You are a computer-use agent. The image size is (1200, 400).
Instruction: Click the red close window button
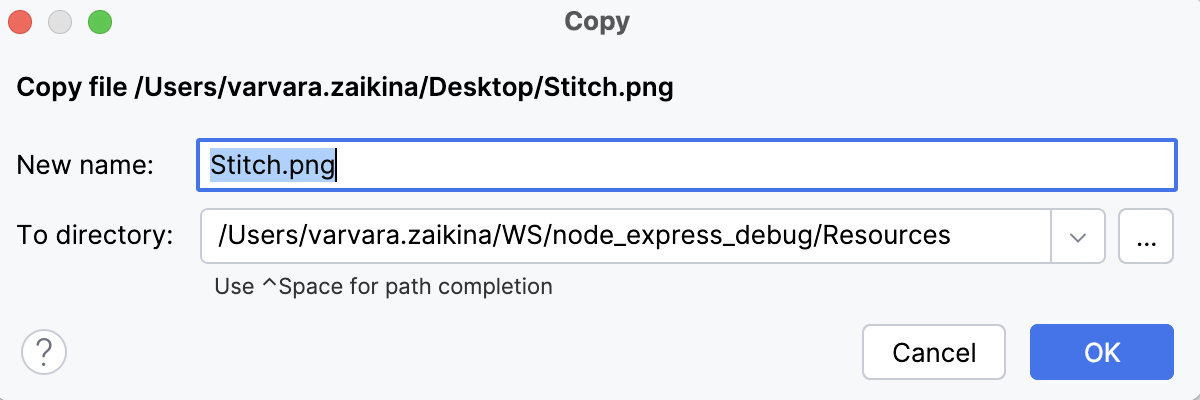coord(21,21)
